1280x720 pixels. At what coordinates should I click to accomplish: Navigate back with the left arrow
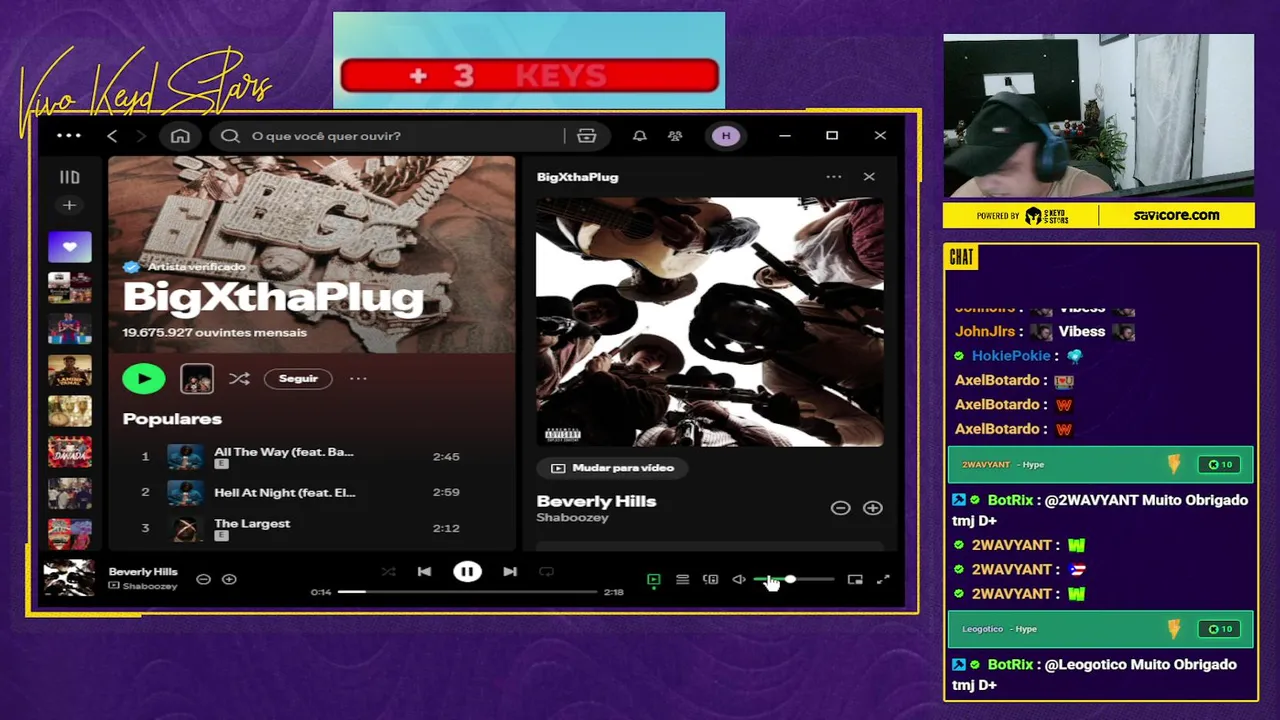112,136
